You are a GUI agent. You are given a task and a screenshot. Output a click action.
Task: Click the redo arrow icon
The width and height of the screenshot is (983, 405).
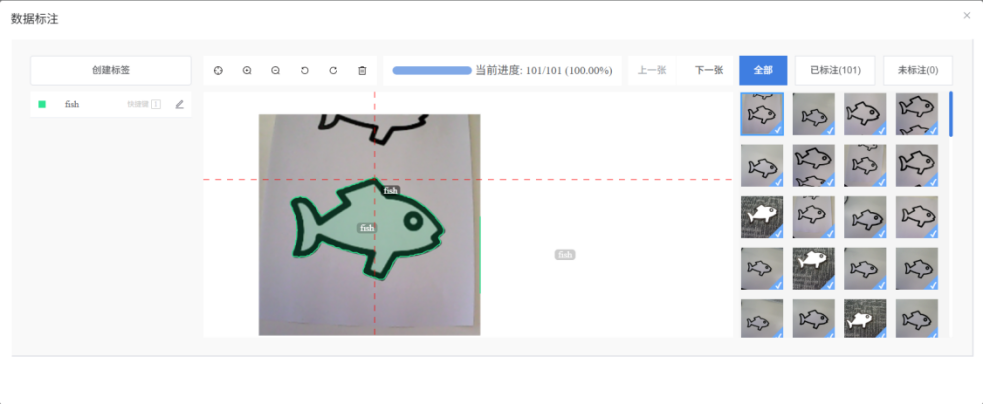(x=333, y=71)
